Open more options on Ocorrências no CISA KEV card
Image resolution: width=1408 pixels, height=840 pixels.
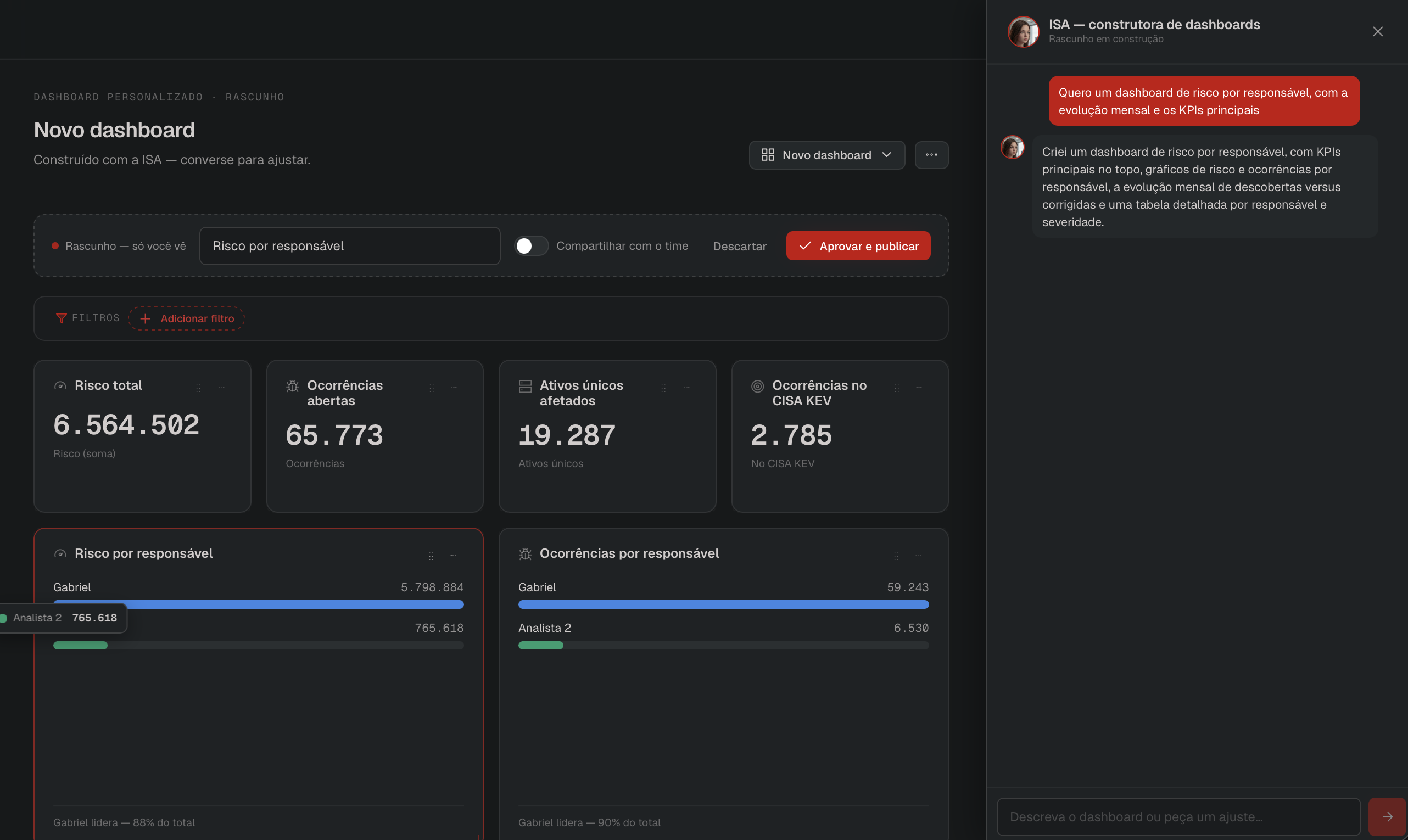[919, 388]
